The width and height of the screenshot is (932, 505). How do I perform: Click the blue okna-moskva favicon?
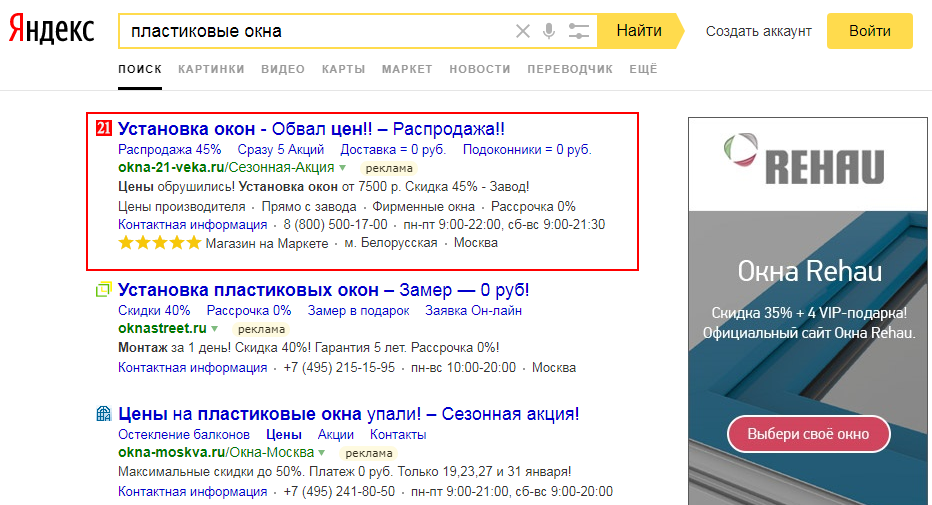pos(103,414)
